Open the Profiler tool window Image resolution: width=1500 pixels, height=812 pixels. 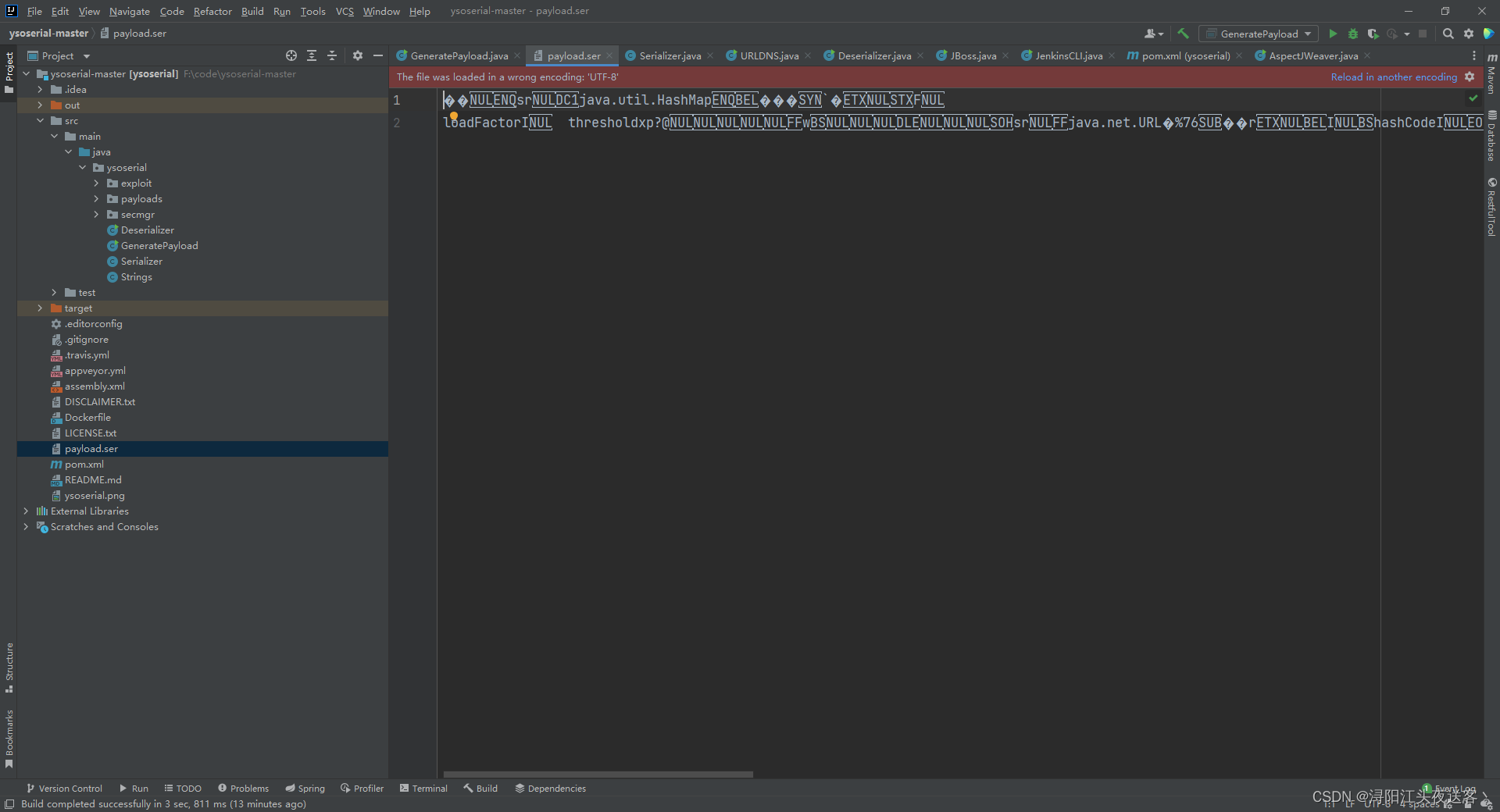click(362, 789)
